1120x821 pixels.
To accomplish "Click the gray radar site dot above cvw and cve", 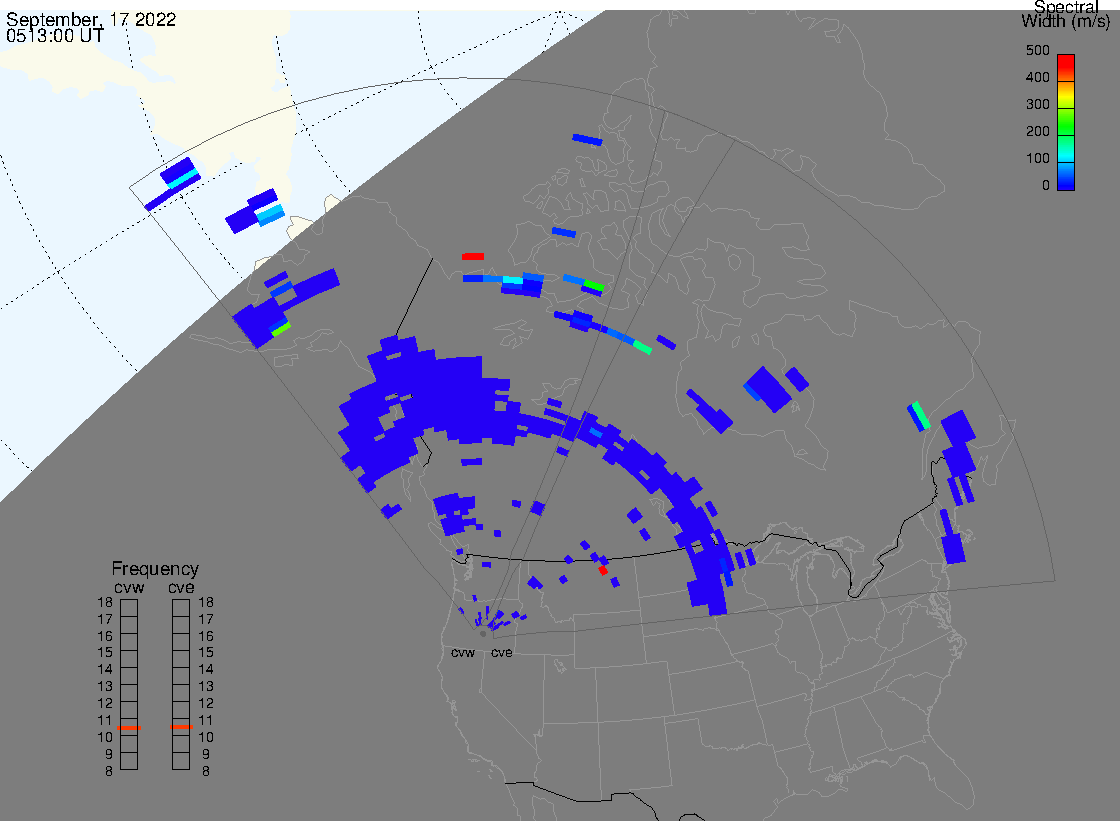I will [483, 634].
